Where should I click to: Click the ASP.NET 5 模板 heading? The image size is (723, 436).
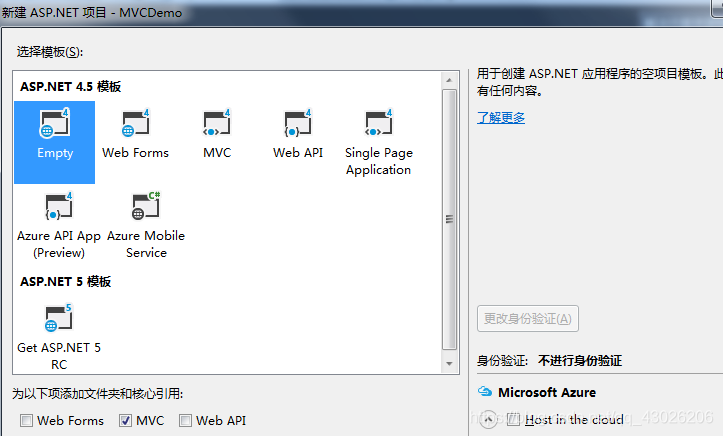pos(65,282)
